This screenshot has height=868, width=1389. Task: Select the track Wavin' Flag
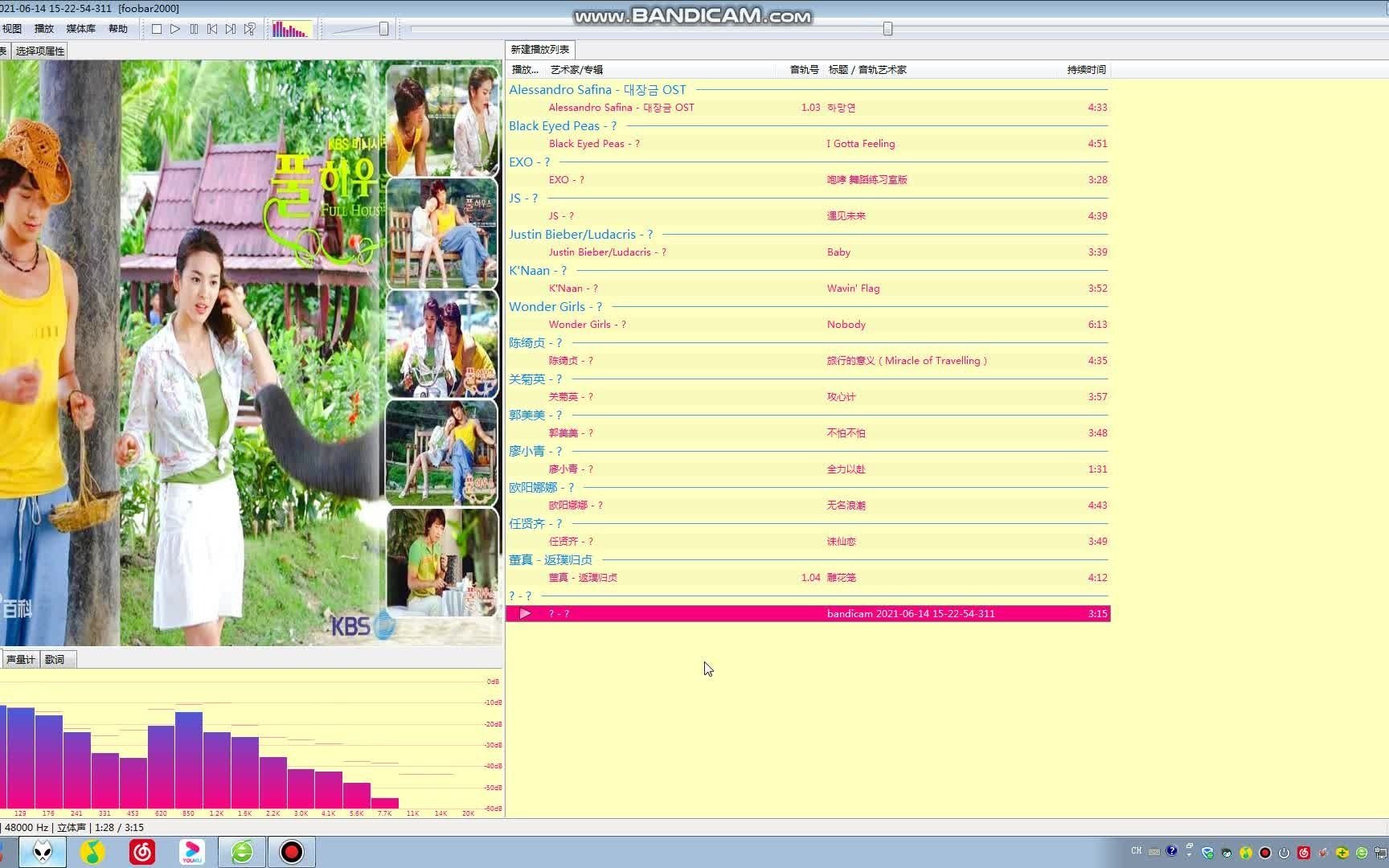tap(808, 289)
